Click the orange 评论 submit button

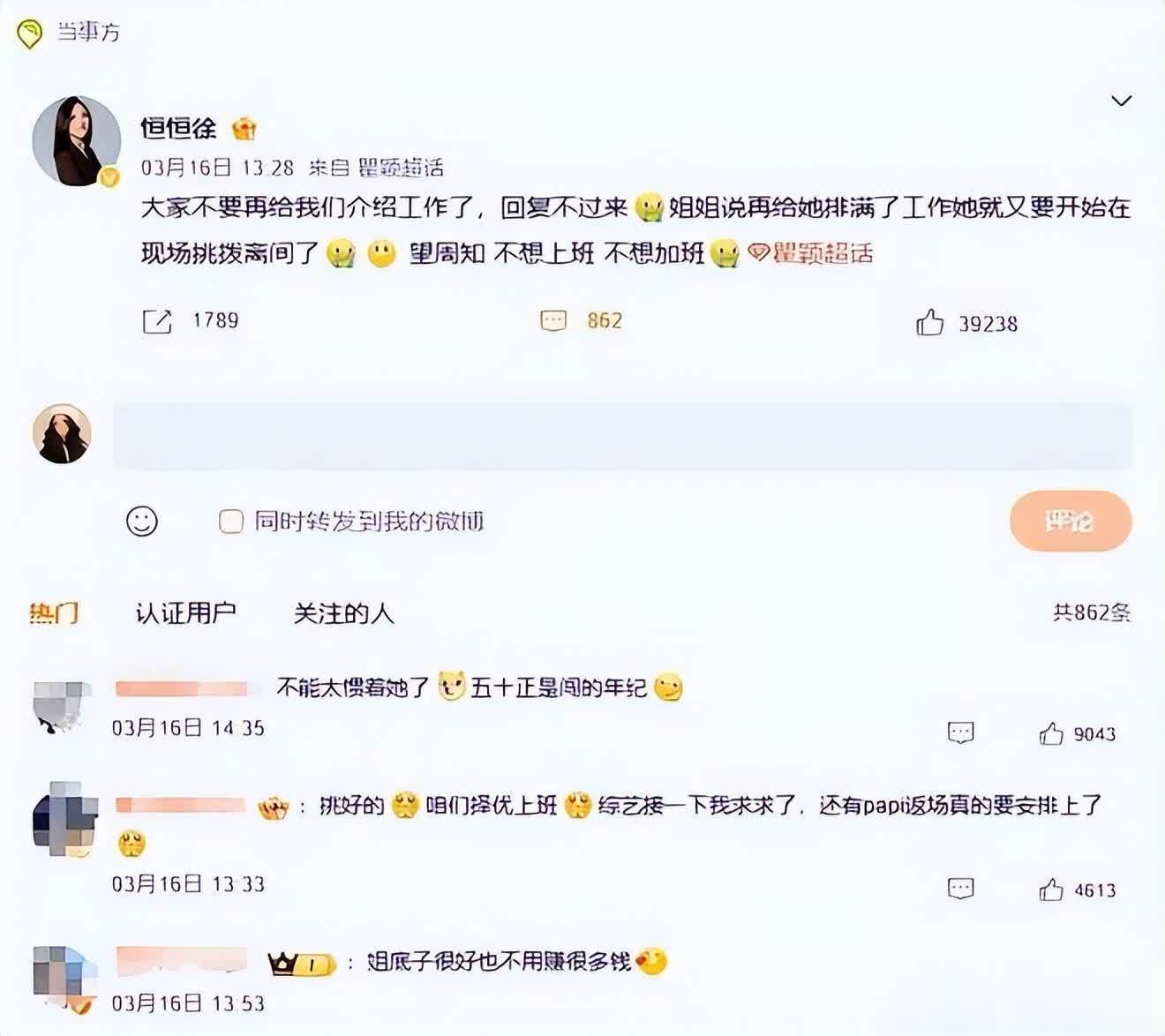pyautogui.click(x=1071, y=522)
